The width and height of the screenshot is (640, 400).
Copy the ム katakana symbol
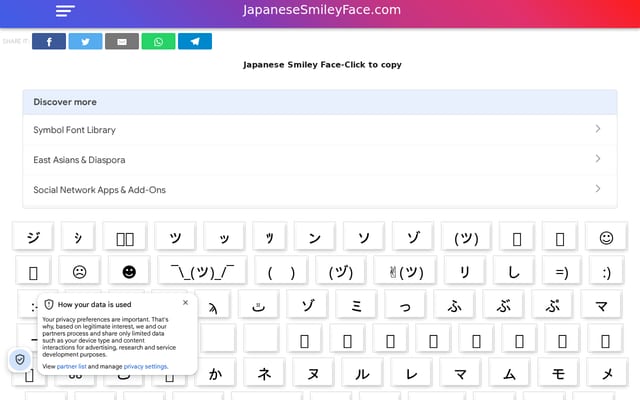point(509,373)
